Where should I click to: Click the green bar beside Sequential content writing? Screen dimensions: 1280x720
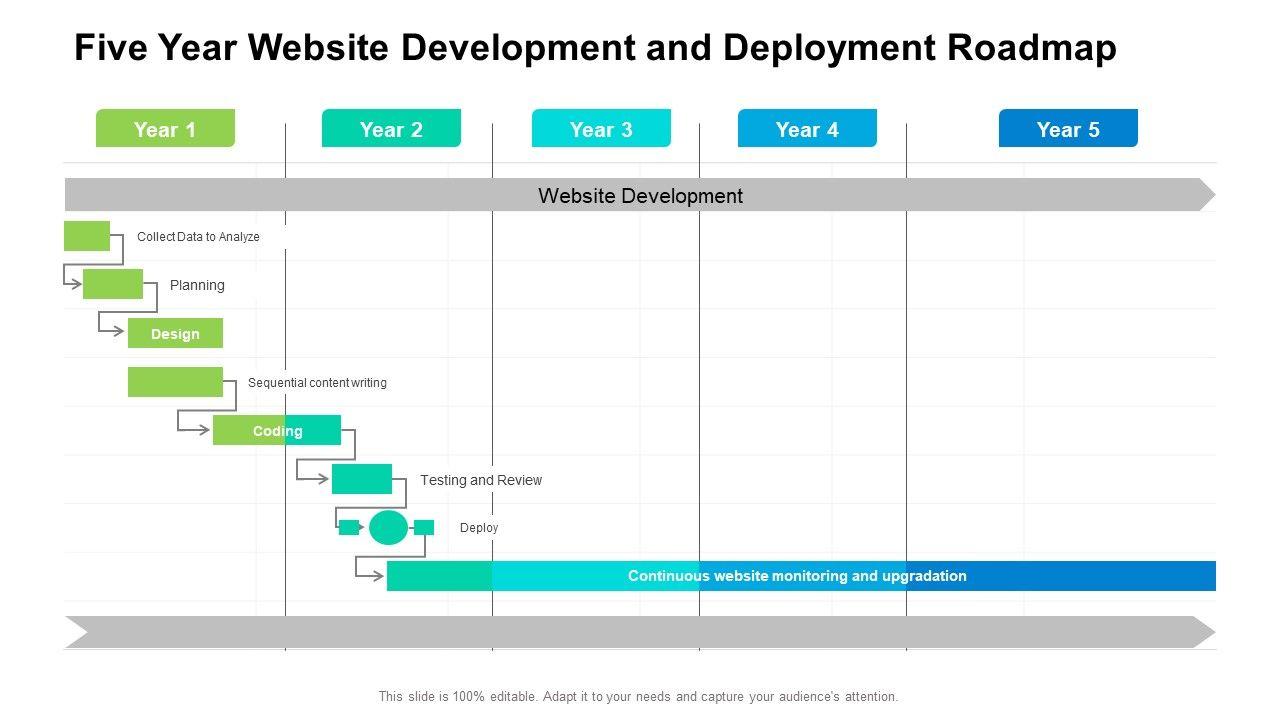coord(175,382)
